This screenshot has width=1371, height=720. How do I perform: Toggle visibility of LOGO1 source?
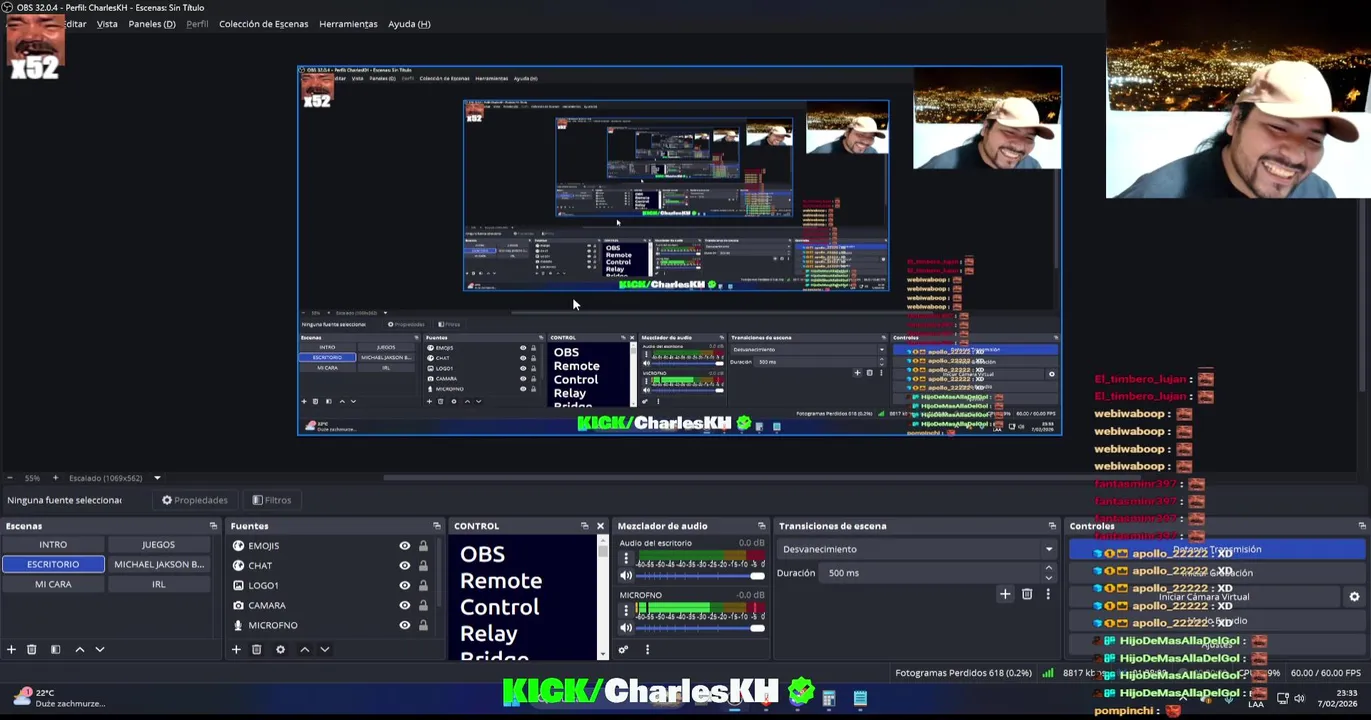click(404, 585)
